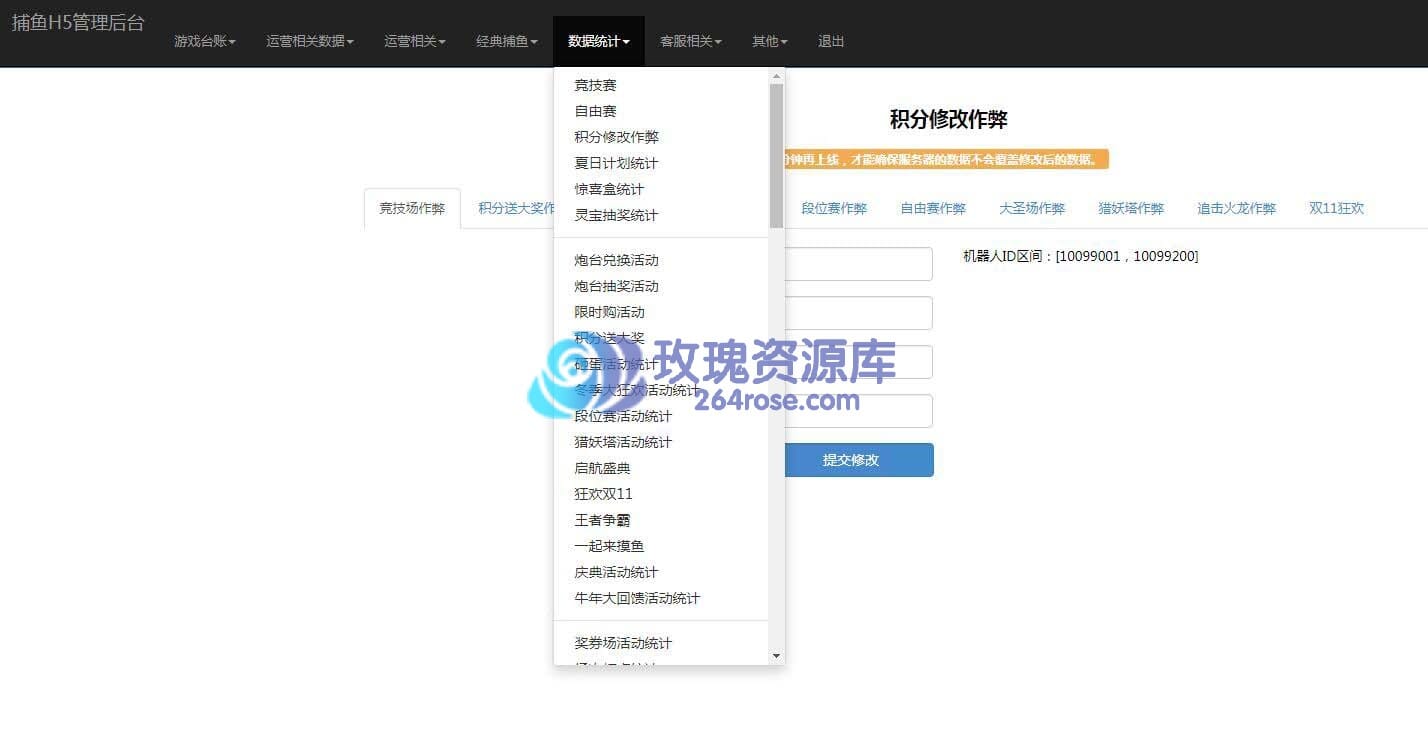Switch to the 竞技场作弊 tab
The image size is (1428, 750).
point(412,208)
